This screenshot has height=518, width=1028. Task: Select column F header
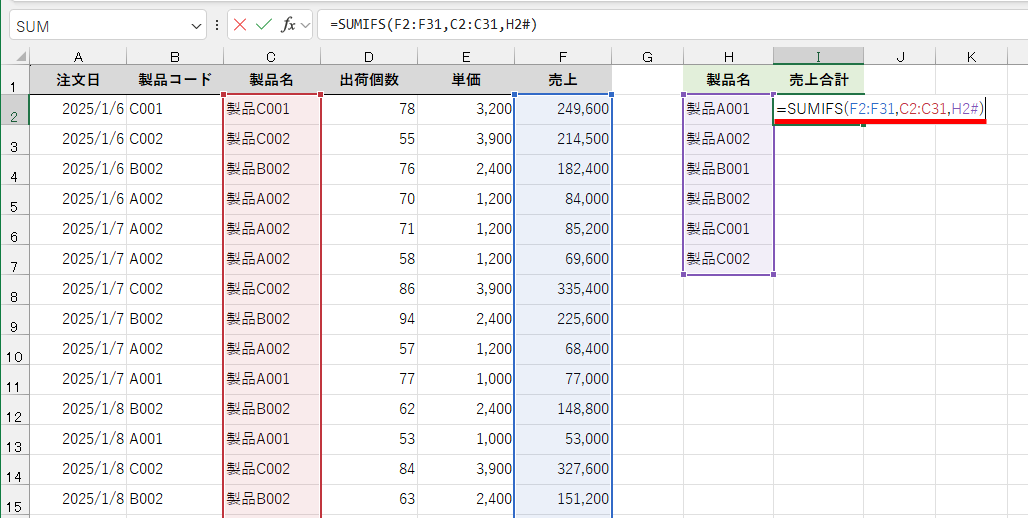coord(563,57)
